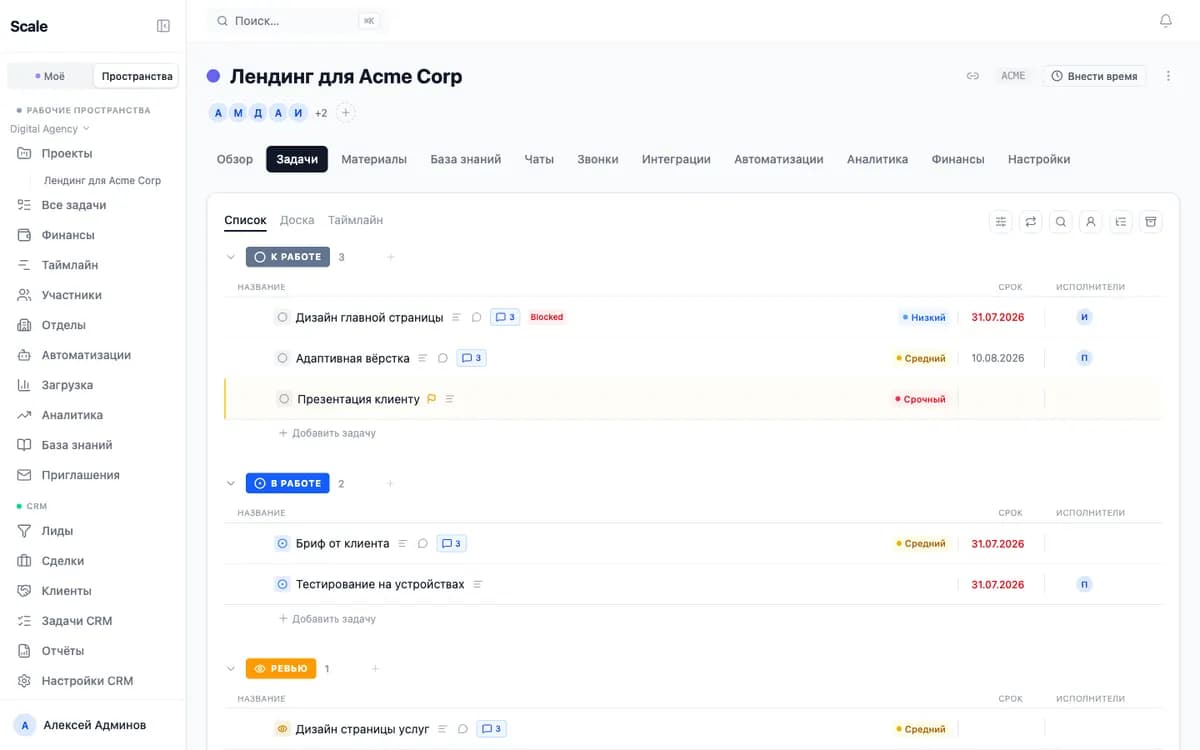
Task: Click the Сделки briefcase icon in sidebar
Action: point(24,561)
